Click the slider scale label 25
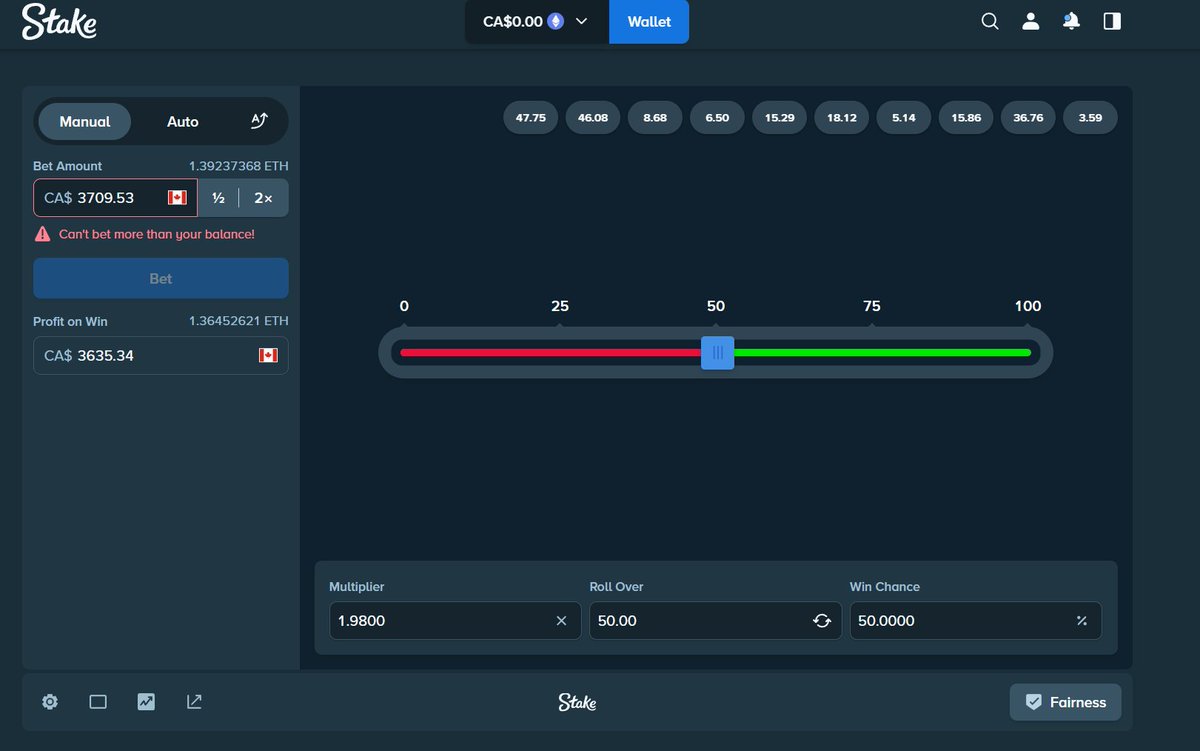Screen dimensions: 1200x751 coord(560,306)
